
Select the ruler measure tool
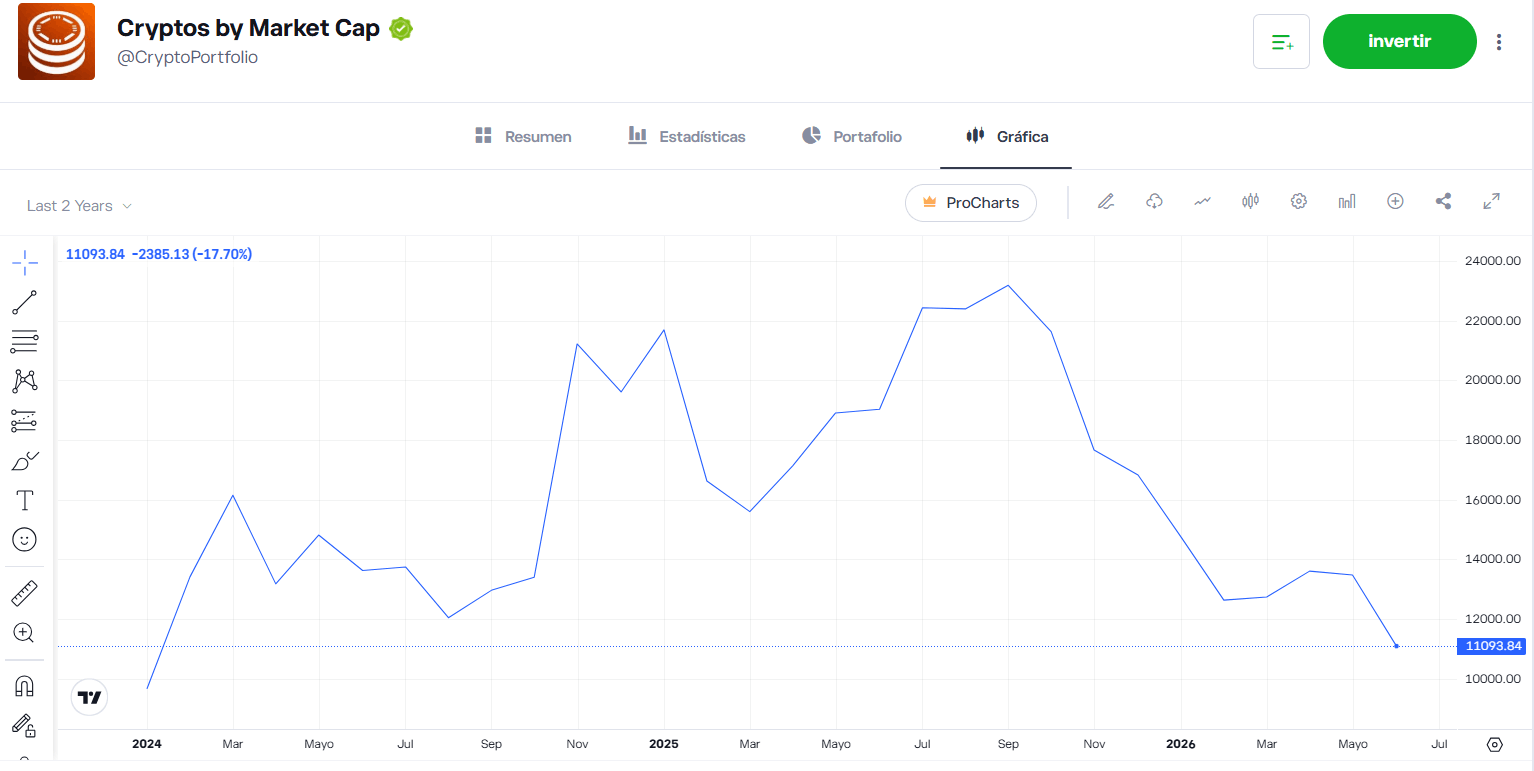click(25, 594)
